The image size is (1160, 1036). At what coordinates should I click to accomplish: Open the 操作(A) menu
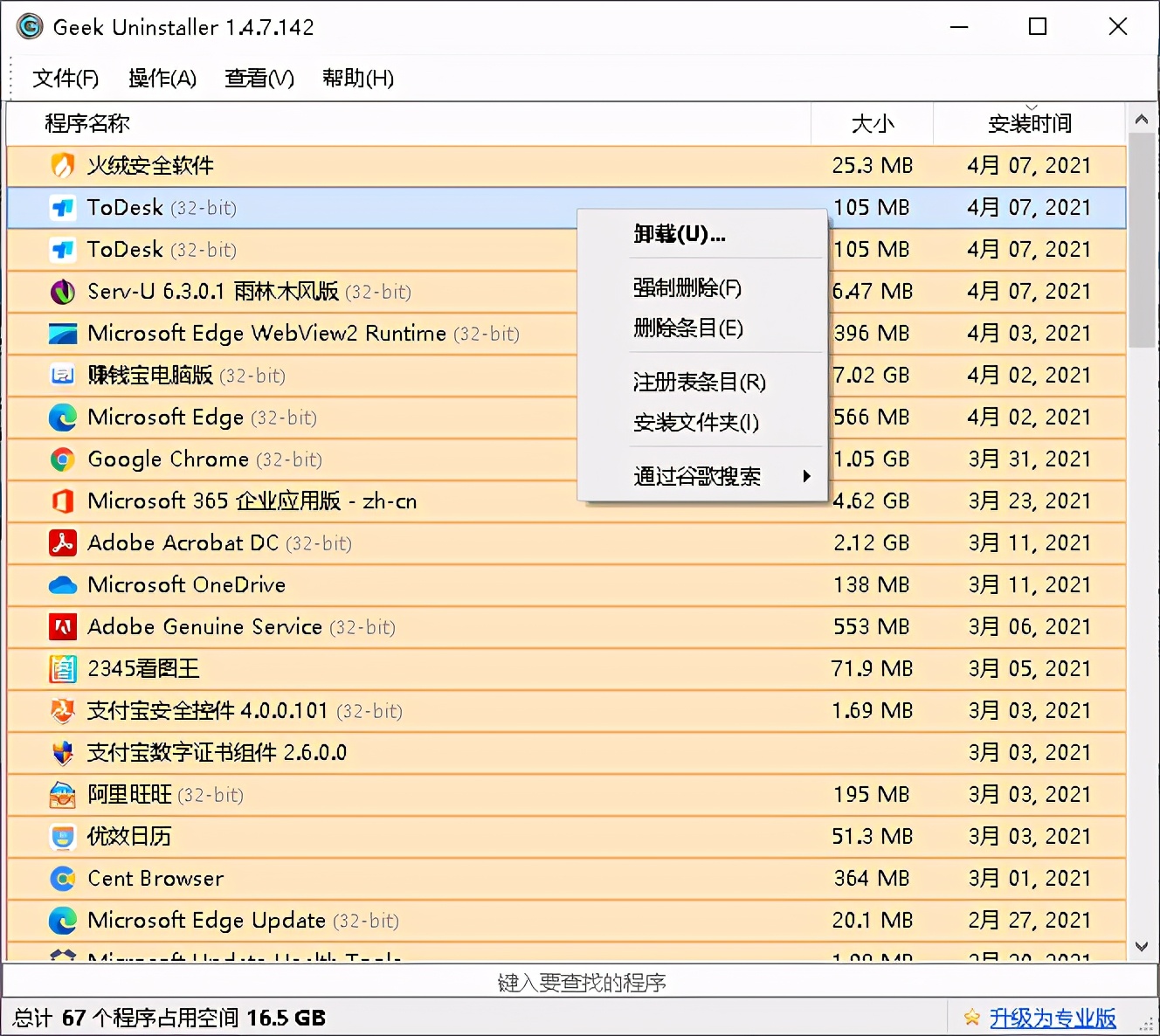point(162,79)
